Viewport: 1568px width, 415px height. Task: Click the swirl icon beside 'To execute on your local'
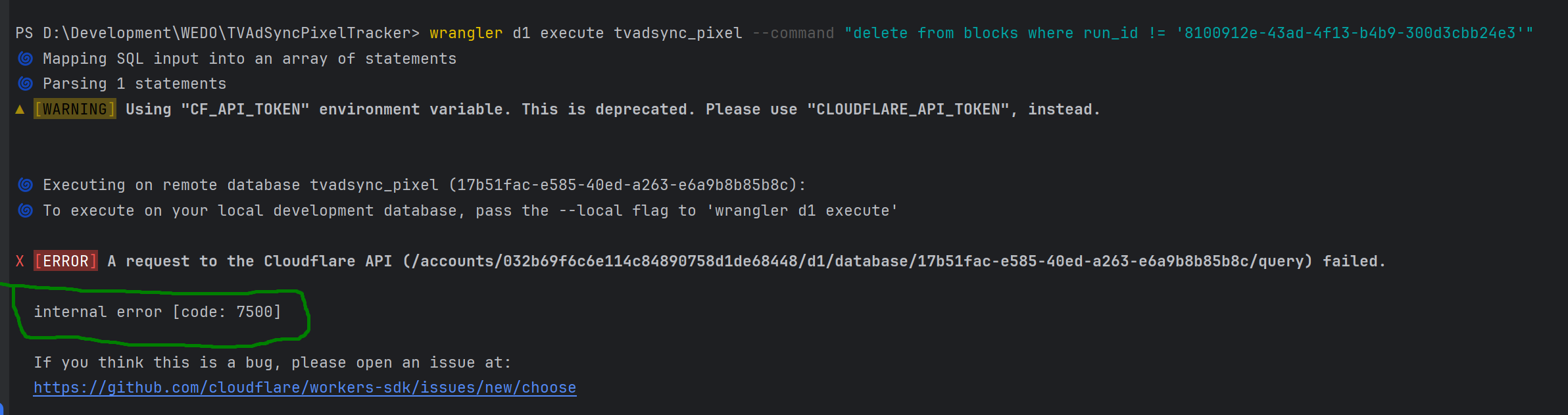point(25,210)
